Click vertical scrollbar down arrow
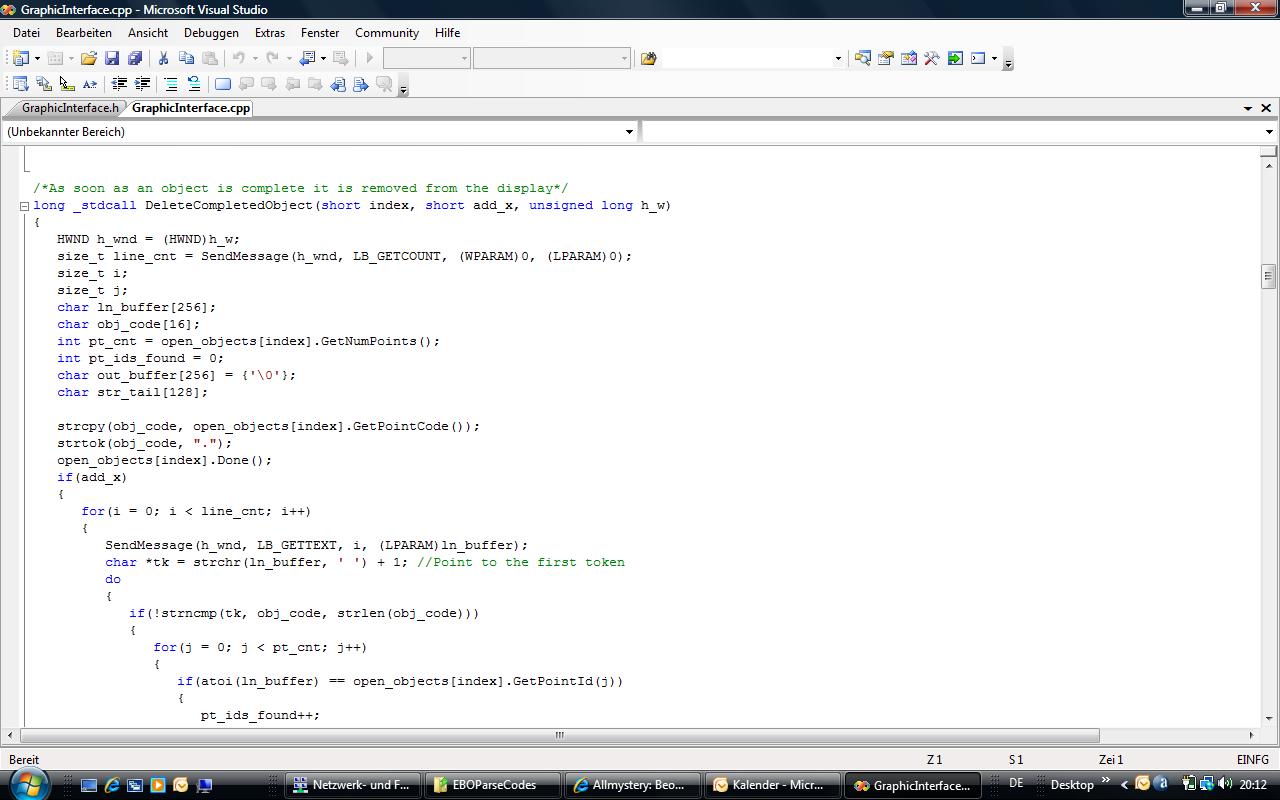 click(1269, 717)
